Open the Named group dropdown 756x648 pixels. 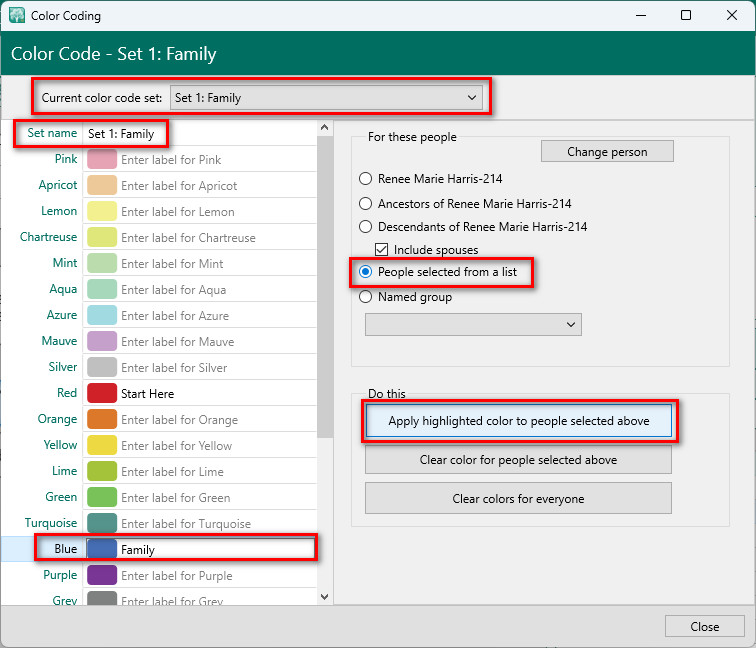[x=473, y=324]
